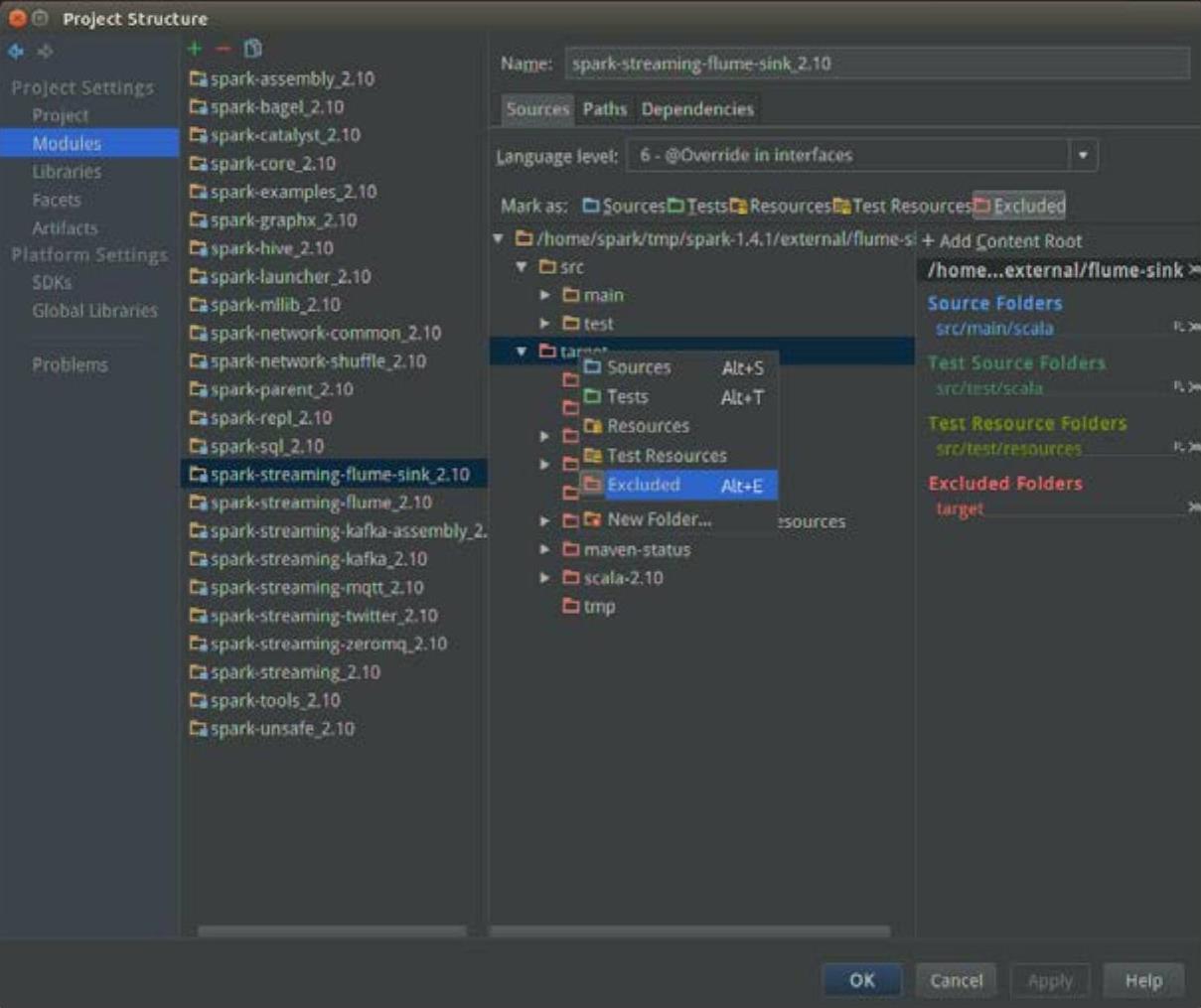Screen dimensions: 1201x1008
Task: Mark as Tests in toolbar
Action: pyautogui.click(x=697, y=206)
